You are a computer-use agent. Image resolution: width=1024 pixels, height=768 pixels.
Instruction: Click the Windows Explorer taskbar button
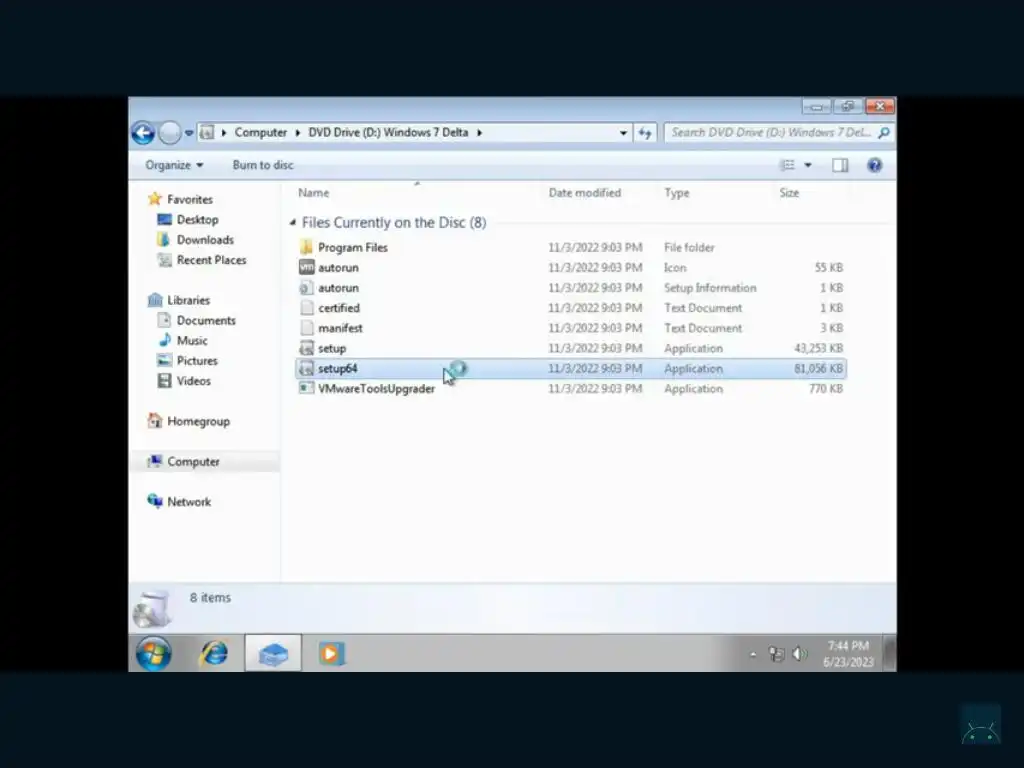(x=273, y=653)
